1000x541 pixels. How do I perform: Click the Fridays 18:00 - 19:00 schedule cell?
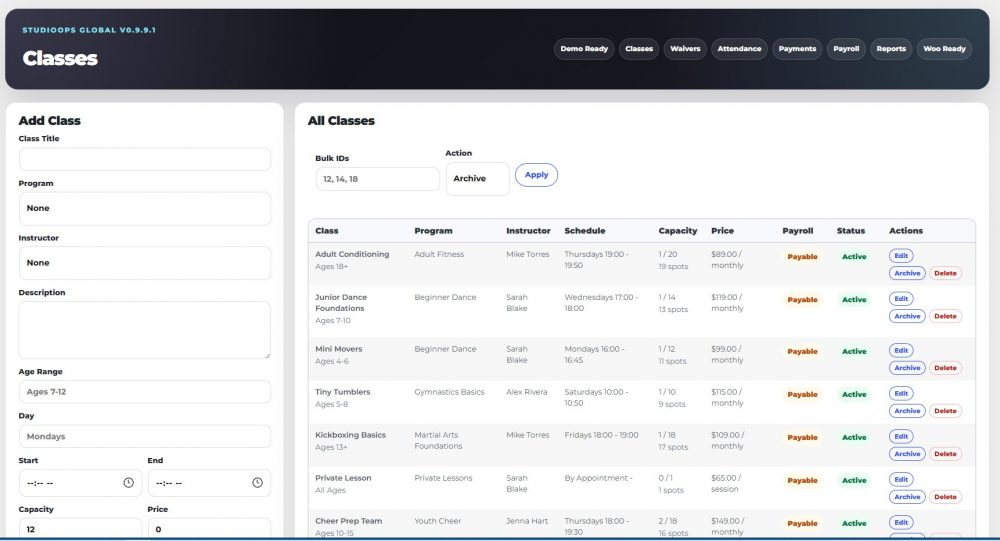pyautogui.click(x=601, y=435)
